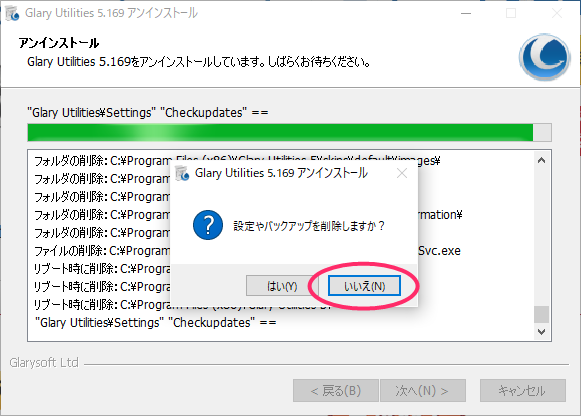Click the Glary Utilities icon in dialog title

point(182,173)
